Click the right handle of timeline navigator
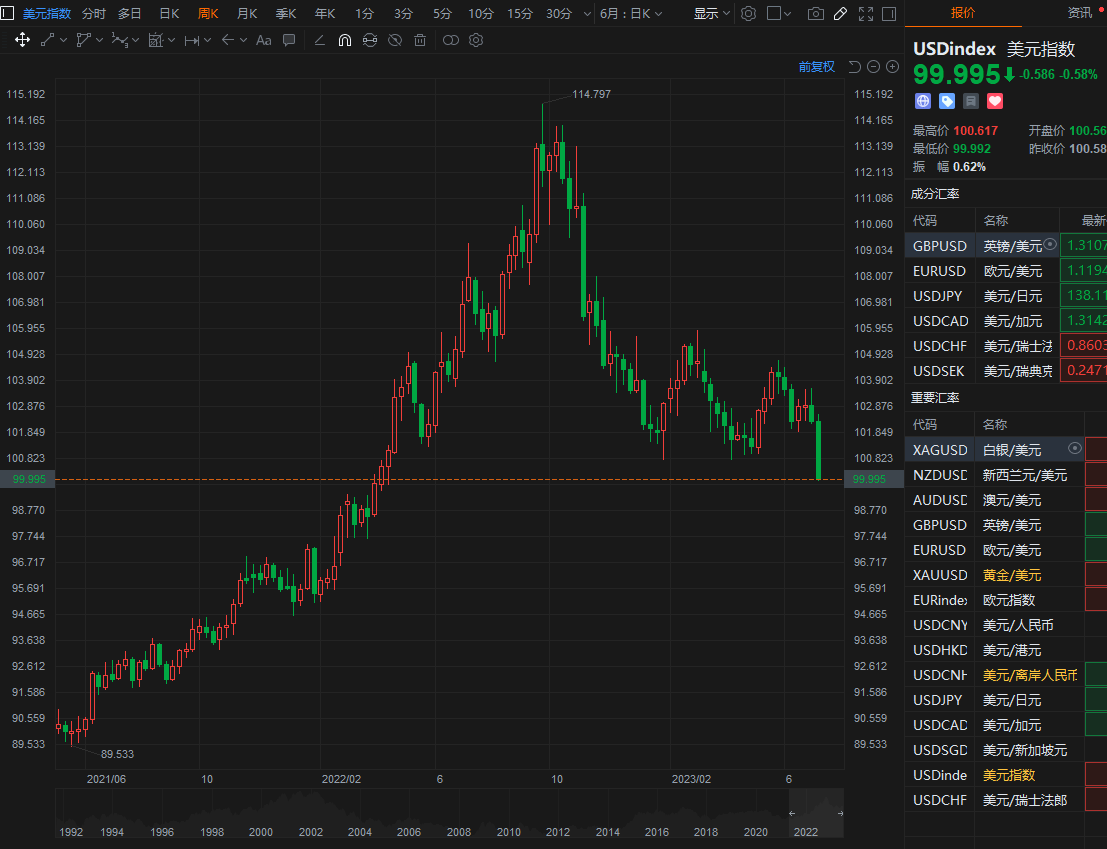1107x849 pixels. pos(840,814)
